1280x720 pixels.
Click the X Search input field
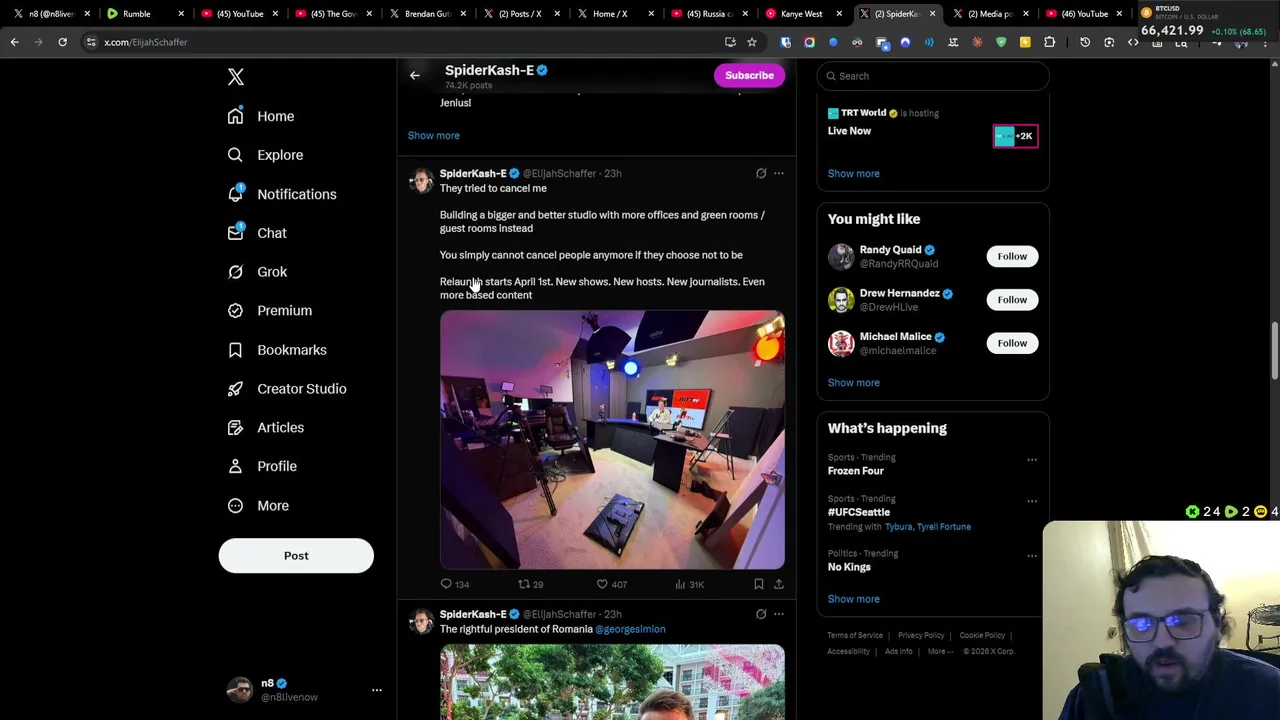[x=933, y=76]
